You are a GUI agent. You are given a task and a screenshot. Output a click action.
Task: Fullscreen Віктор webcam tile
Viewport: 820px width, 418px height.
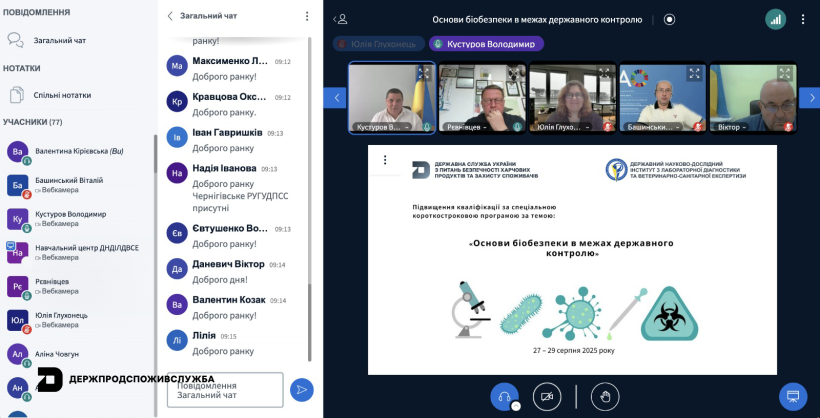coord(784,73)
